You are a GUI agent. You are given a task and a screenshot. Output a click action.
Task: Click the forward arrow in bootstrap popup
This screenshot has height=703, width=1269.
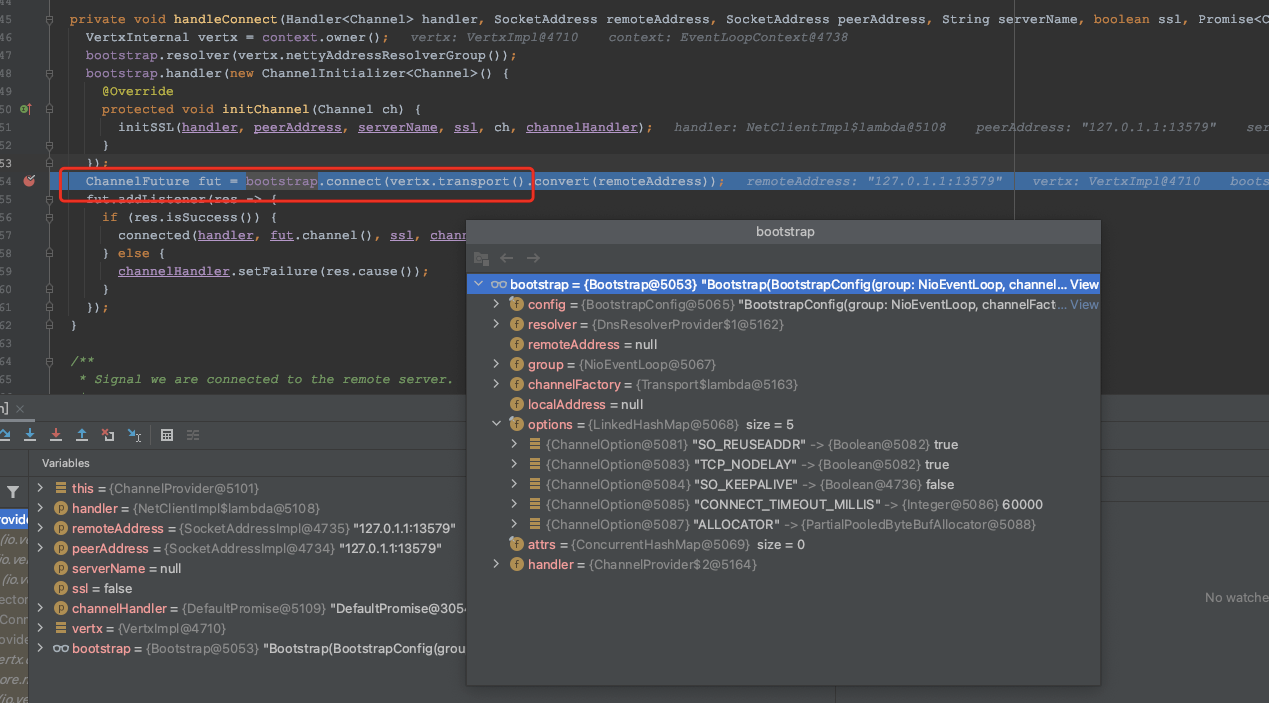(x=533, y=258)
